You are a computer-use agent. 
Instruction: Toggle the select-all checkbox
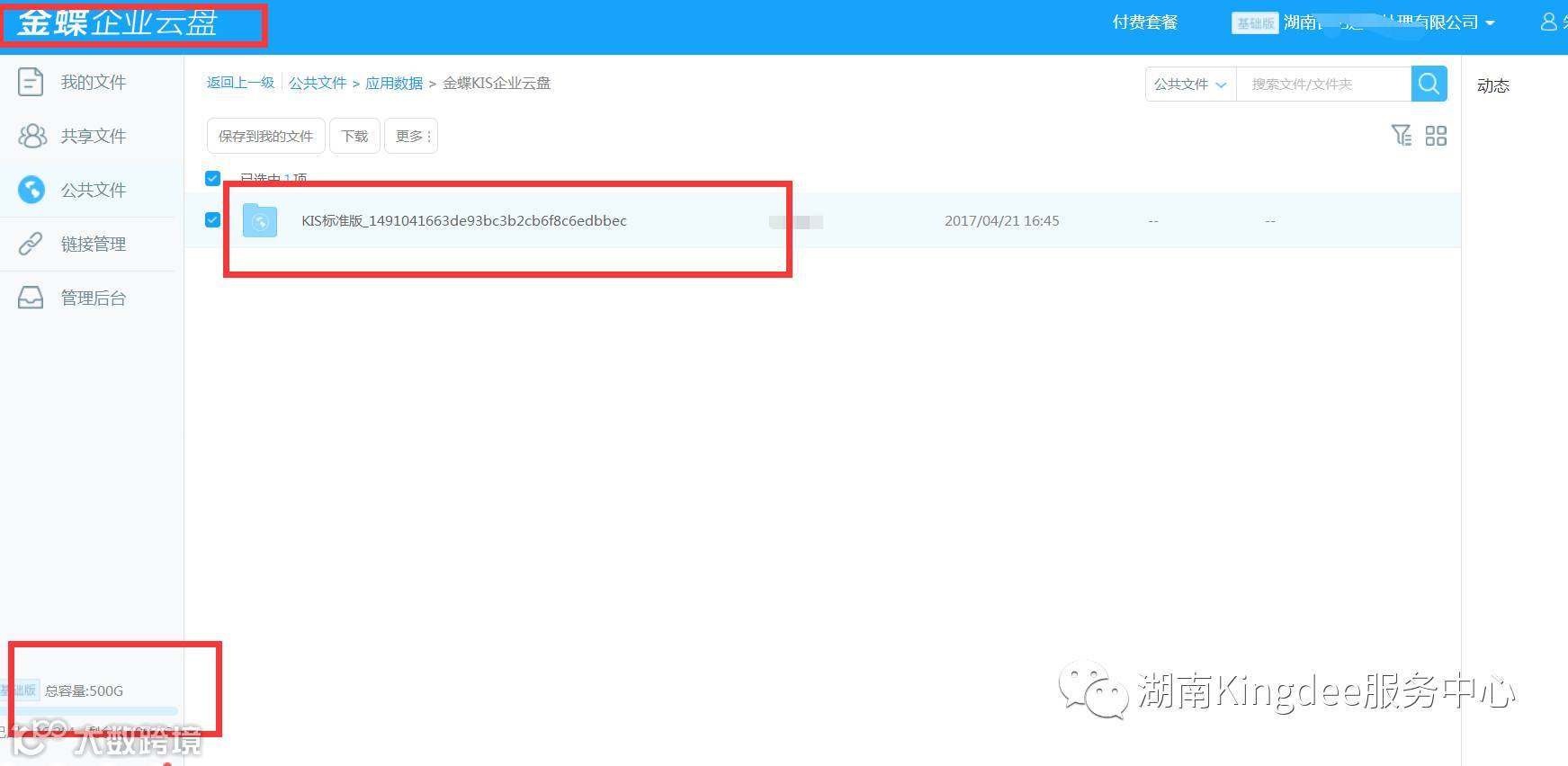[x=213, y=178]
